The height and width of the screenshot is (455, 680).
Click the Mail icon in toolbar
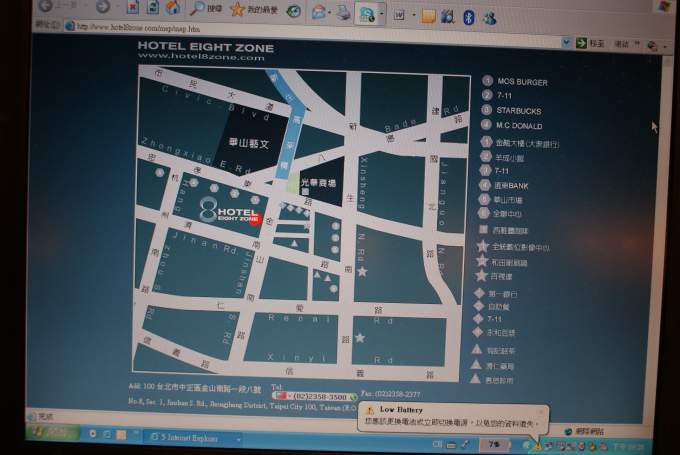tap(319, 13)
